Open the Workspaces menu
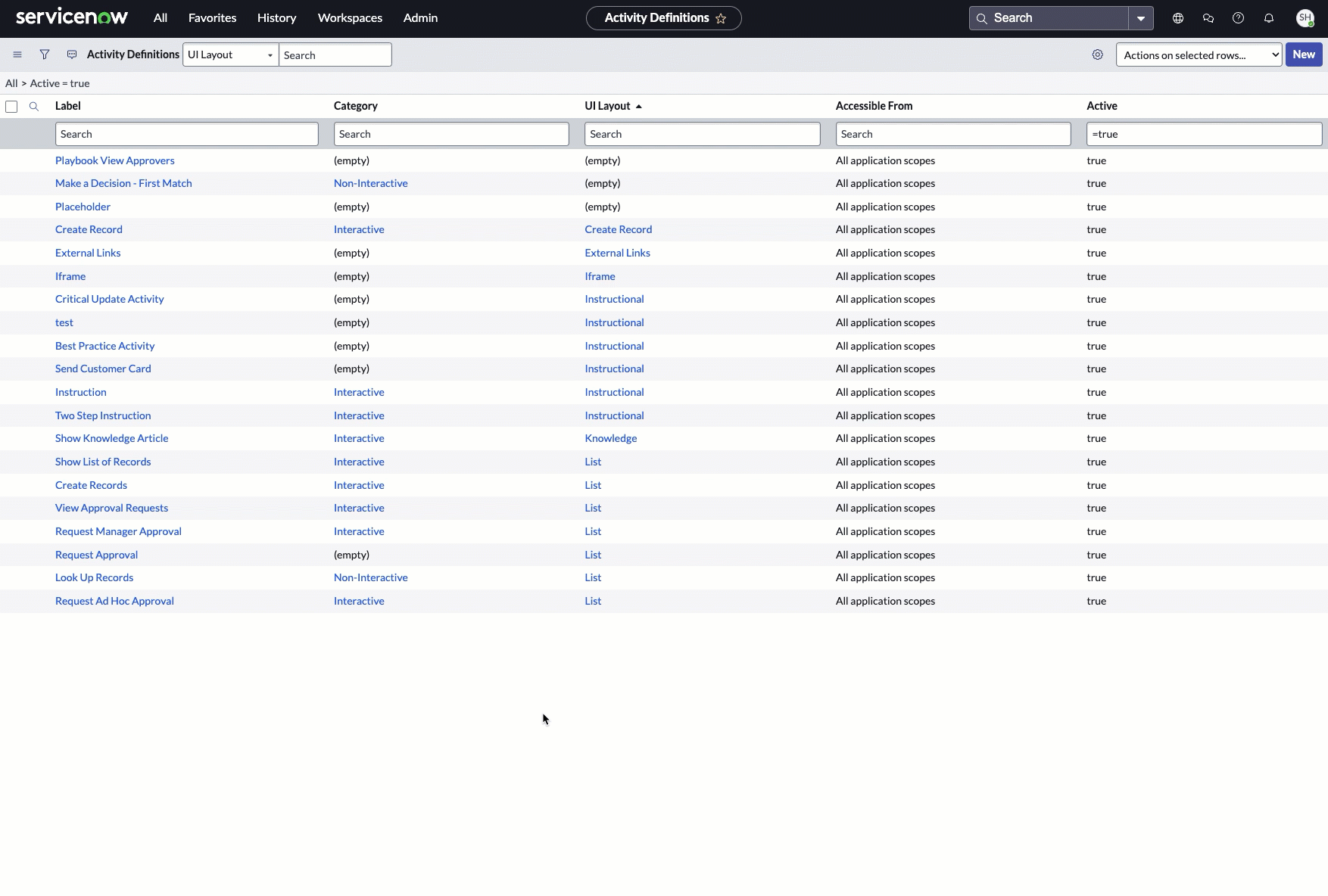 coord(350,18)
